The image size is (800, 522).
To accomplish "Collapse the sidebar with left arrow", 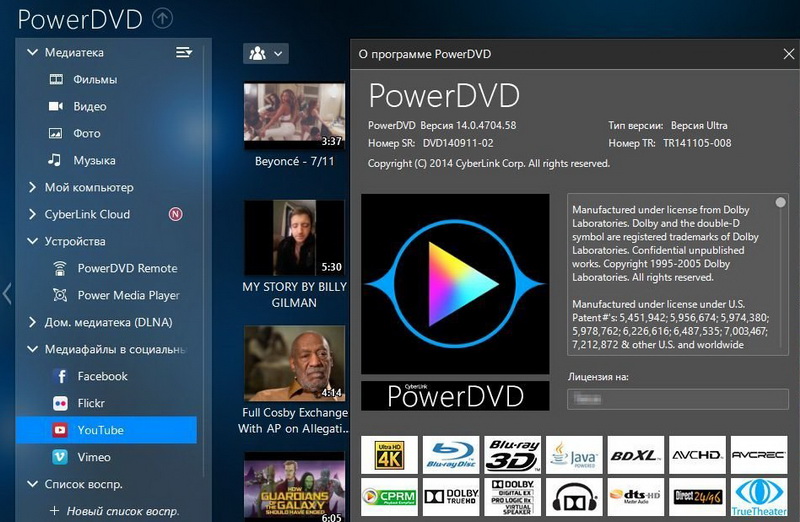I will click(x=7, y=294).
